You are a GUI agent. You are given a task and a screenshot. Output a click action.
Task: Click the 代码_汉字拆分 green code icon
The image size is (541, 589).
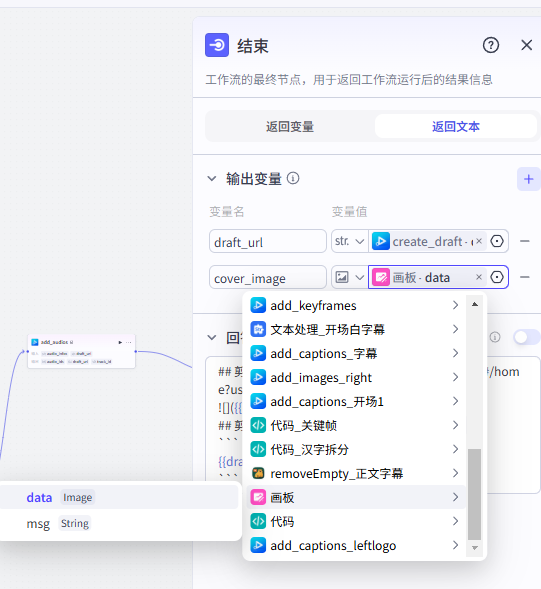(258, 449)
